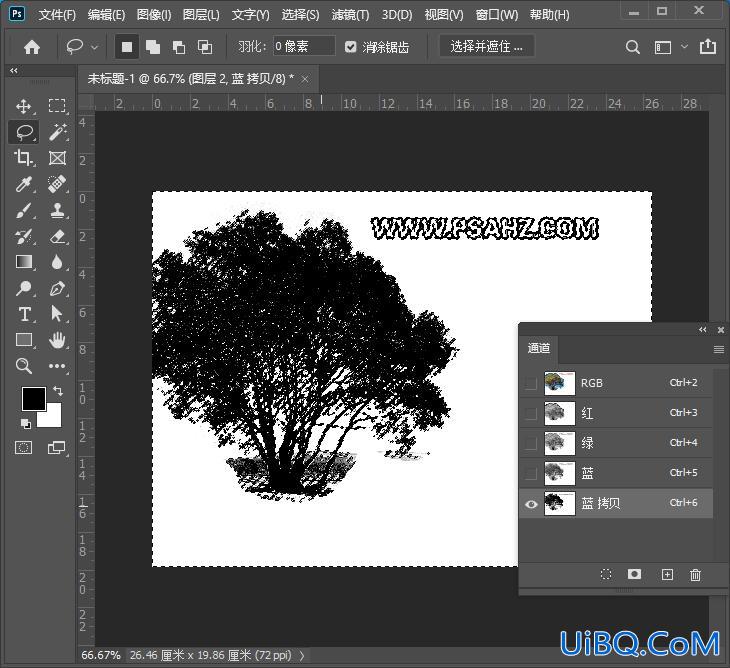Choose Add to Selection mode
The height and width of the screenshot is (668, 730).
[153, 47]
